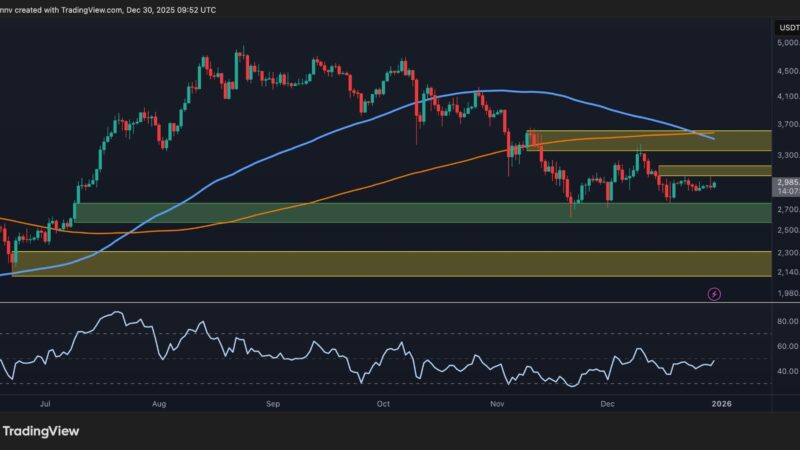Screen dimensions: 800x450
Task: Click the header text with Dec 30, 2025 timestamp
Action: click(x=108, y=10)
